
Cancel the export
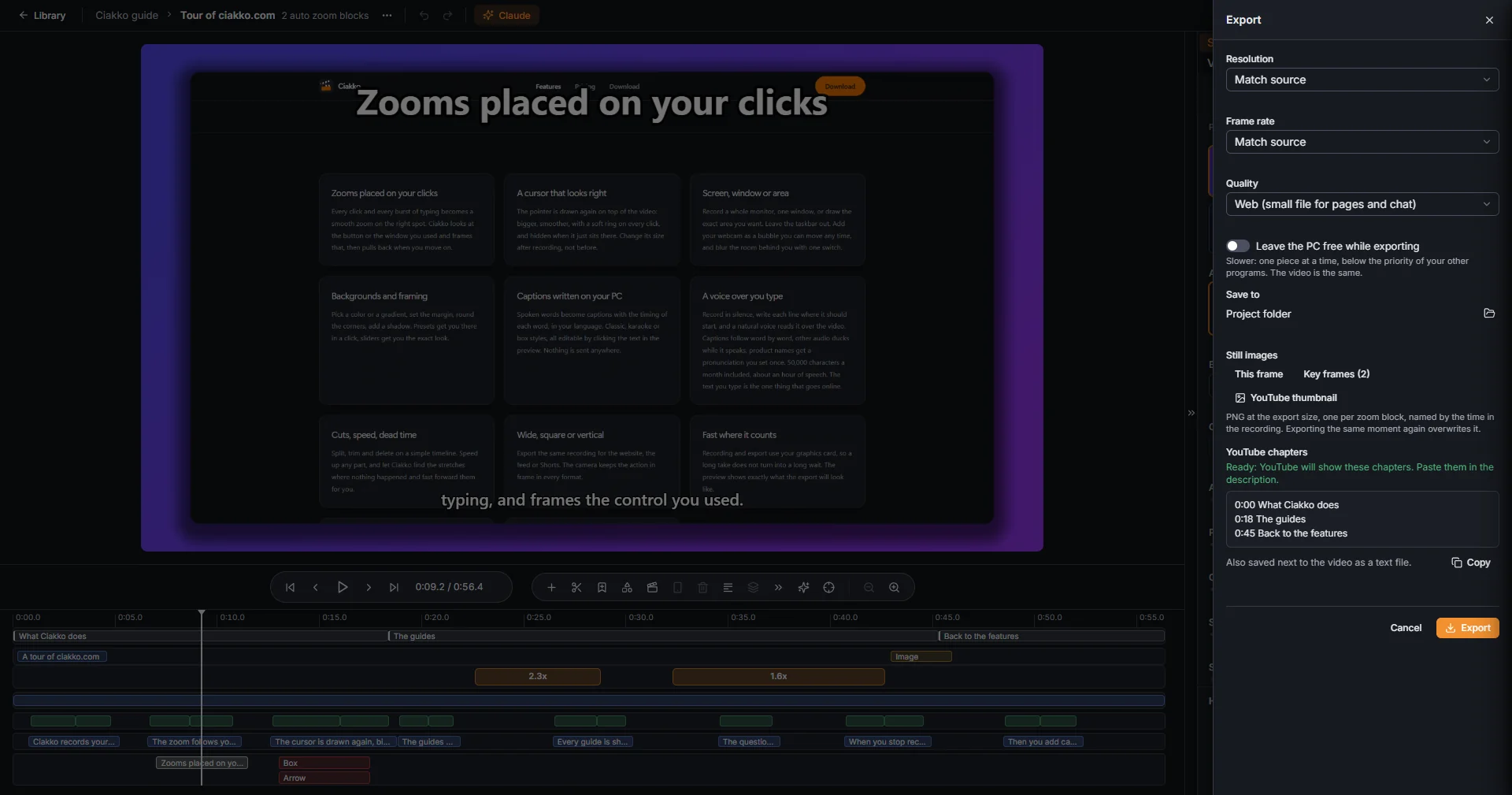point(1406,628)
